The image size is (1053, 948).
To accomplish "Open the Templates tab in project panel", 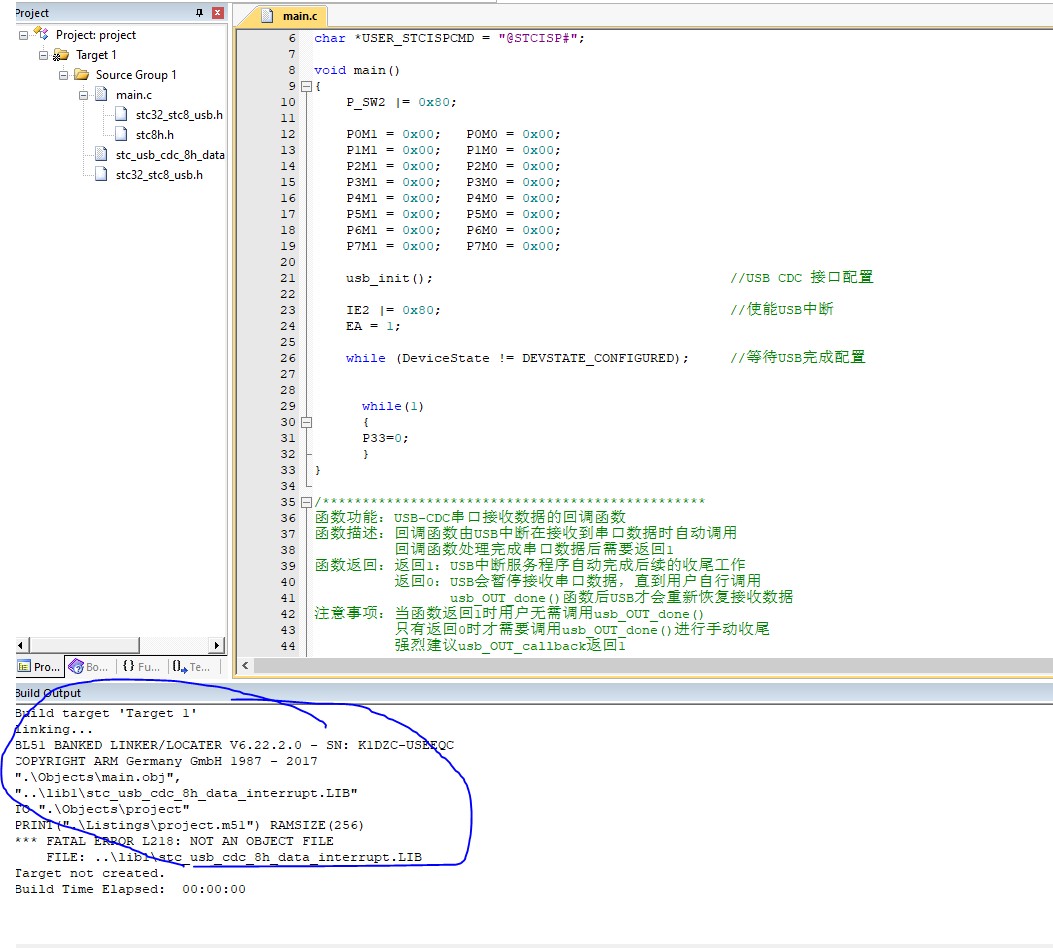I will [x=191, y=666].
